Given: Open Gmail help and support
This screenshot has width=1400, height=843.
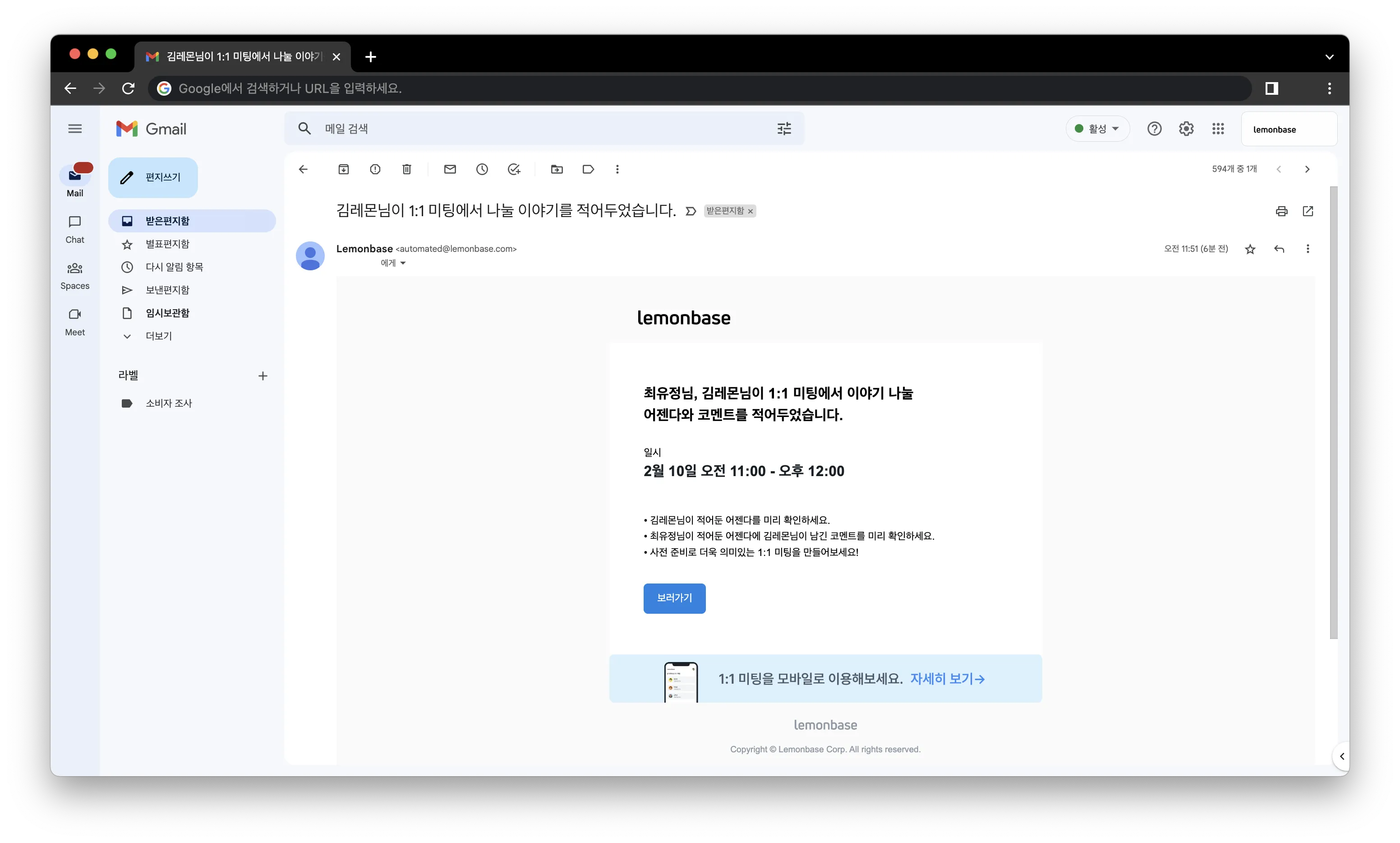Looking at the screenshot, I should (1154, 129).
